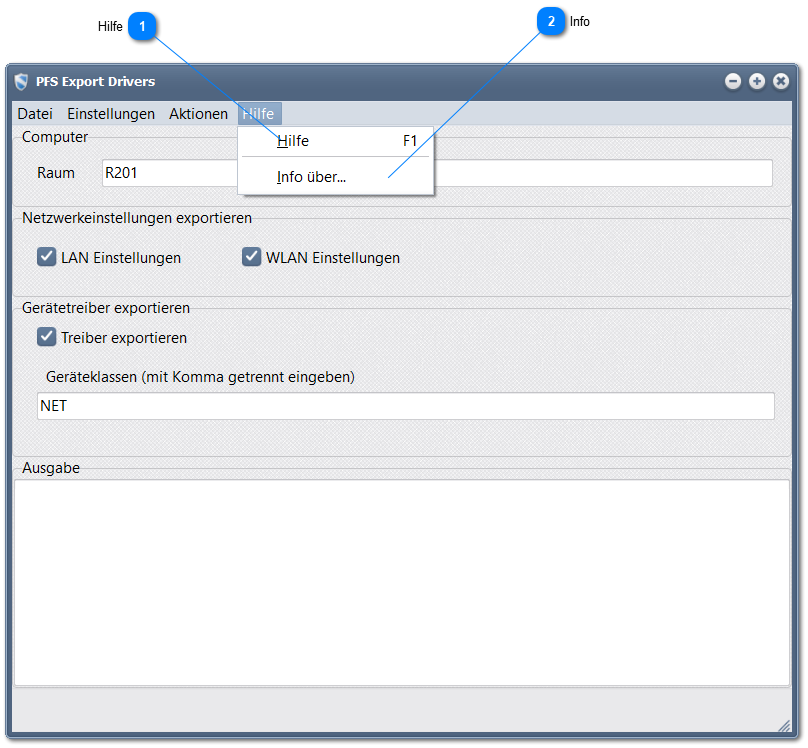This screenshot has height=748, width=808.
Task: Expand the Aktionen menu
Action: tap(198, 114)
